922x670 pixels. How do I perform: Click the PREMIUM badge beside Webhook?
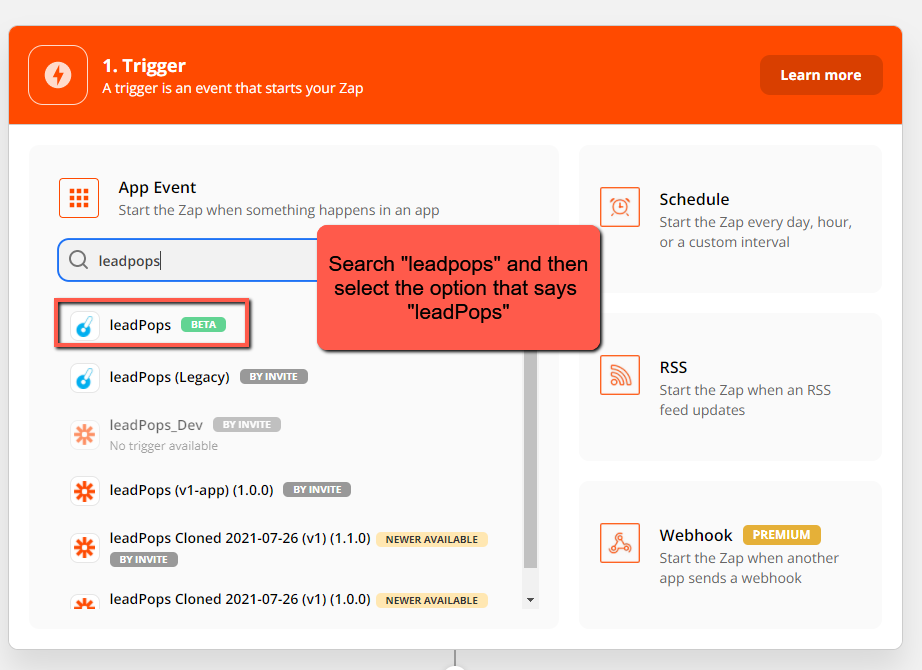(781, 535)
